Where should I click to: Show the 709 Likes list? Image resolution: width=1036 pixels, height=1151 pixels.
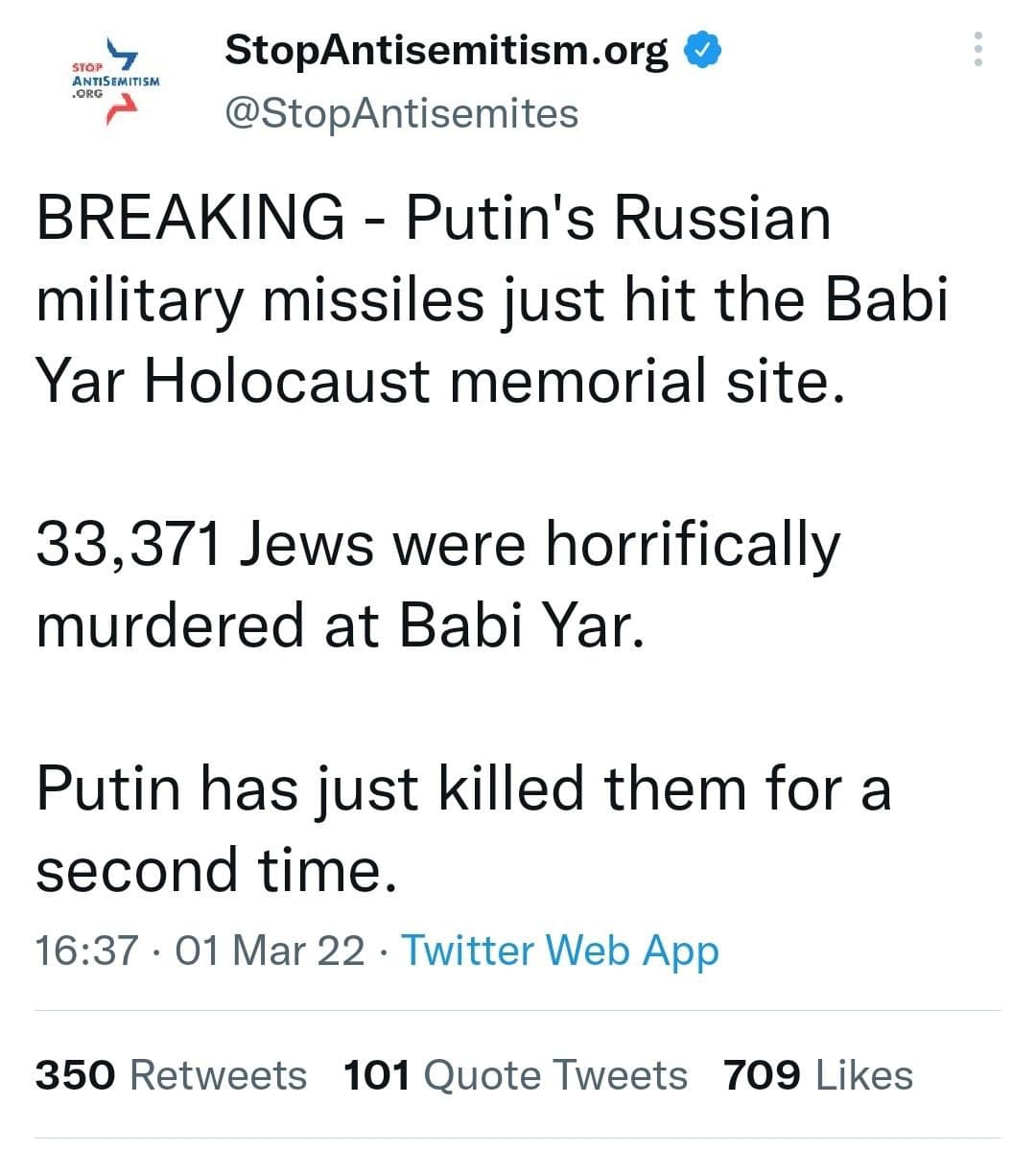pyautogui.click(x=818, y=1075)
